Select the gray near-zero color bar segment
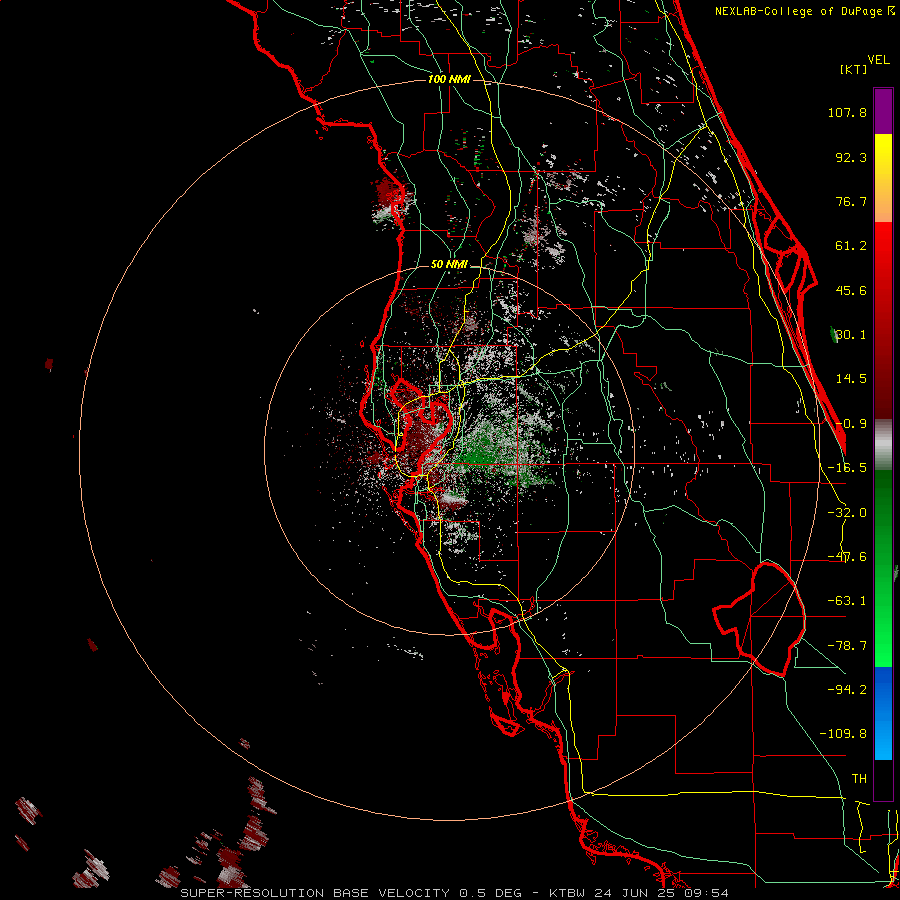Screen dimensions: 900x900 883,445
